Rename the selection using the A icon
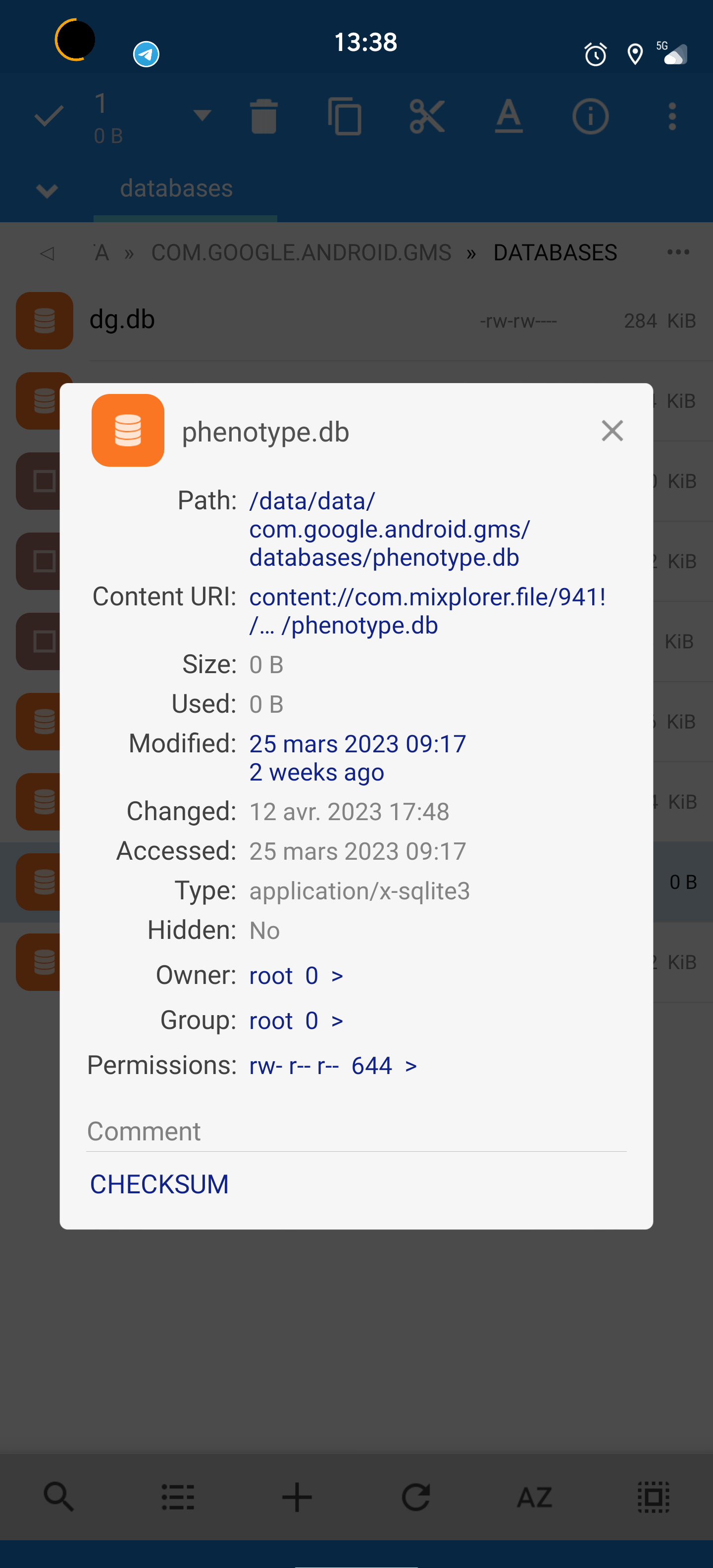Screen dimensions: 713x1568 509,117
